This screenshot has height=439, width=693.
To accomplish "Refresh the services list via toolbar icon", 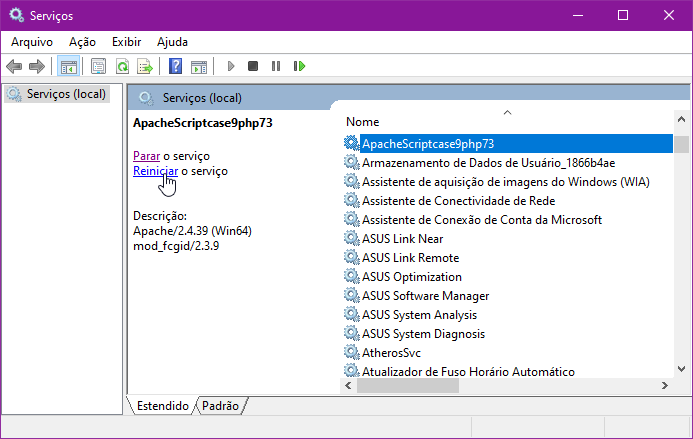I will 122,66.
